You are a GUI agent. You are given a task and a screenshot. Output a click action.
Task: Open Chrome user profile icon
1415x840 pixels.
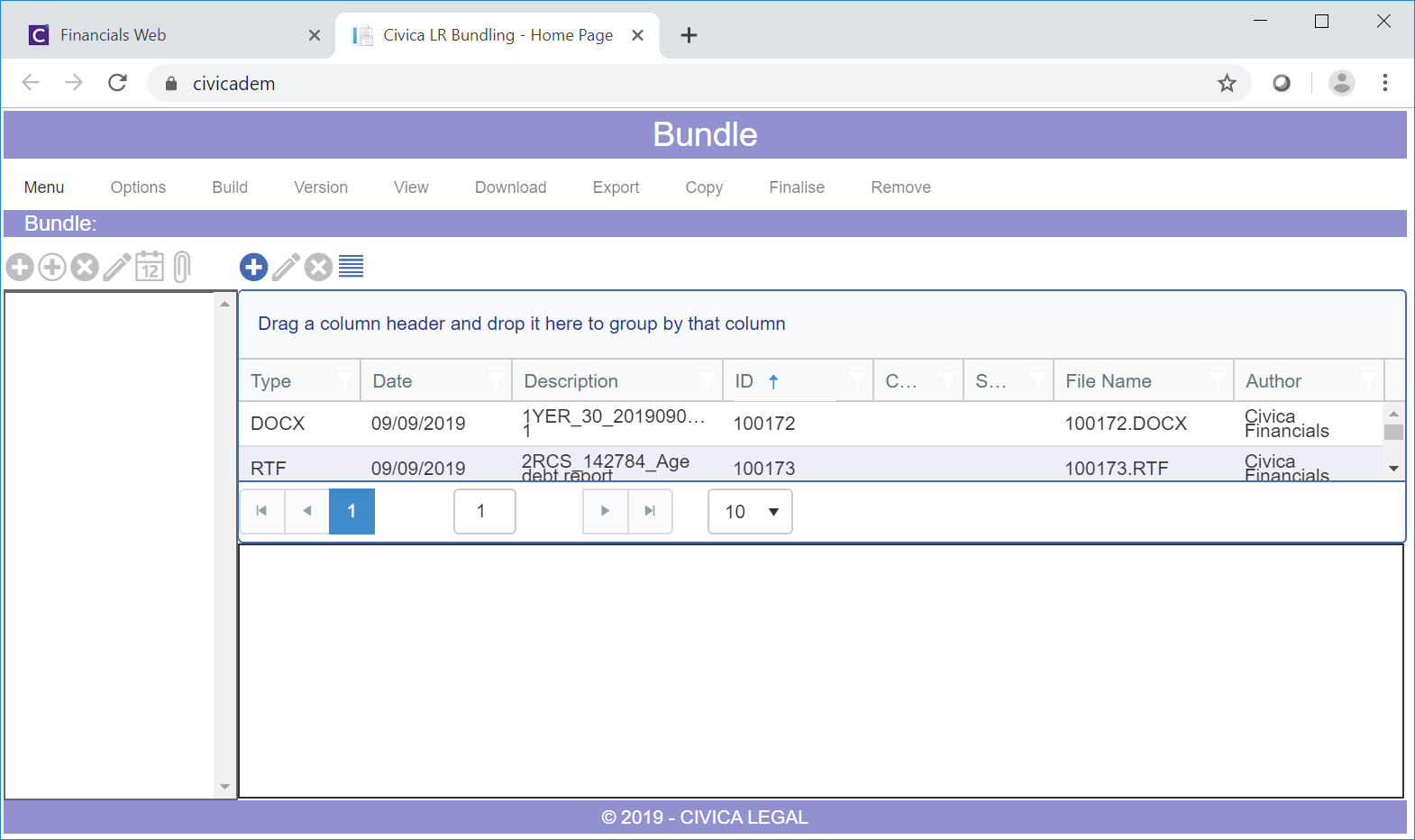(1342, 83)
